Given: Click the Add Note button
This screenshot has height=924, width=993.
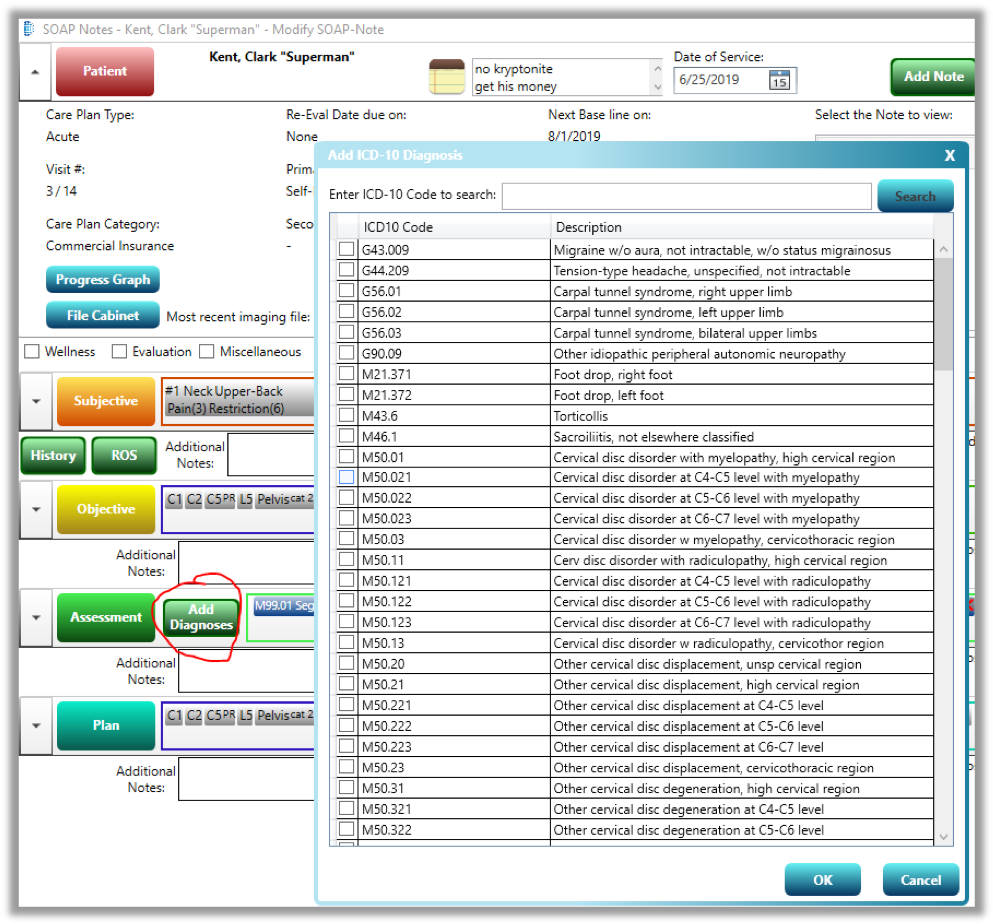Looking at the screenshot, I should tap(933, 77).
